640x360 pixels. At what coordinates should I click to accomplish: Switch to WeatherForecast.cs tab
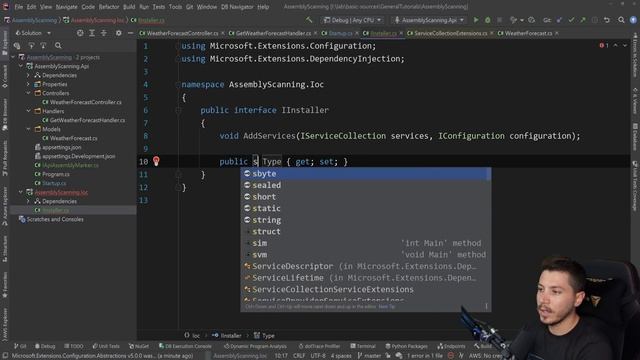point(528,33)
